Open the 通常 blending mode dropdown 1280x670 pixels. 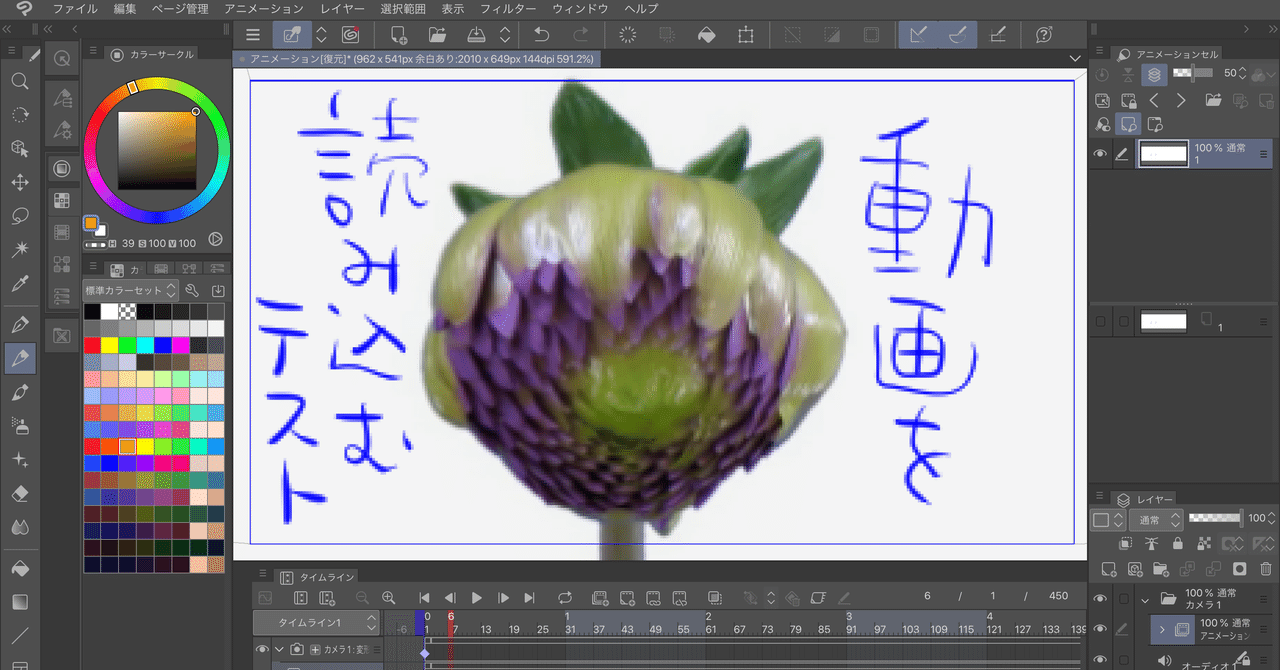[1157, 520]
